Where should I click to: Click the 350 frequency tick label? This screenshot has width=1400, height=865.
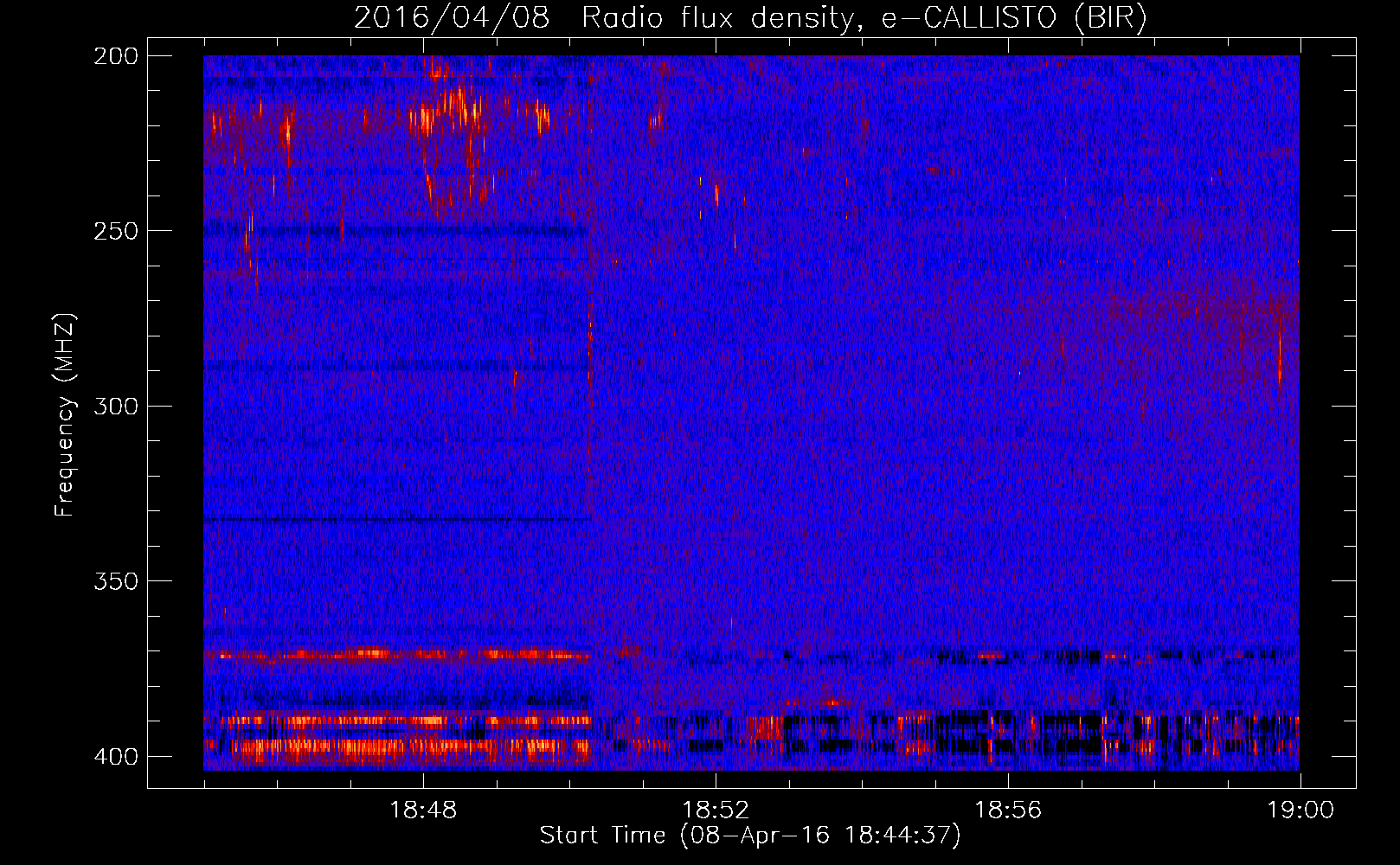115,581
